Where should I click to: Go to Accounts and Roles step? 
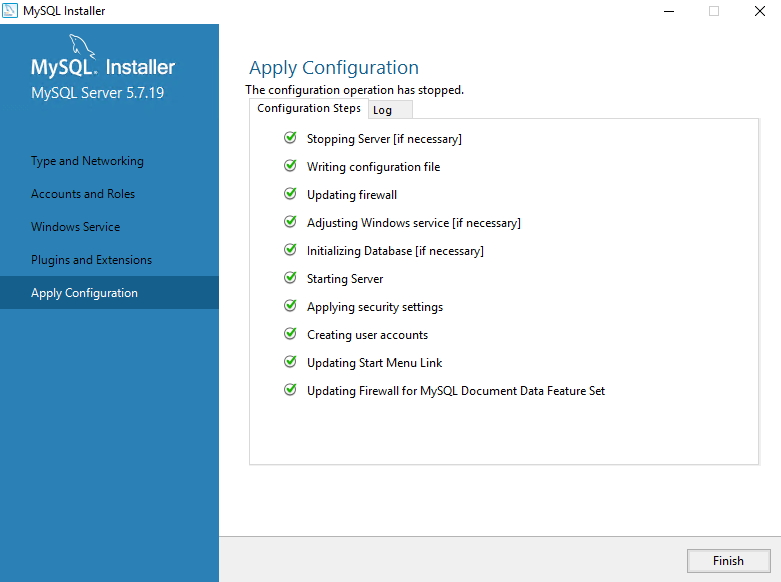tap(83, 194)
